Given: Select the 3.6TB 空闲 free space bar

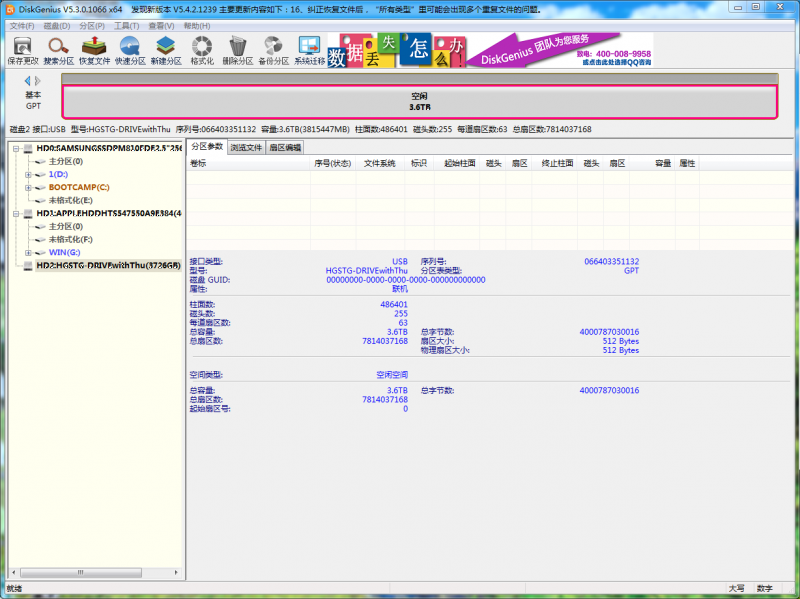Looking at the screenshot, I should tap(419, 102).
